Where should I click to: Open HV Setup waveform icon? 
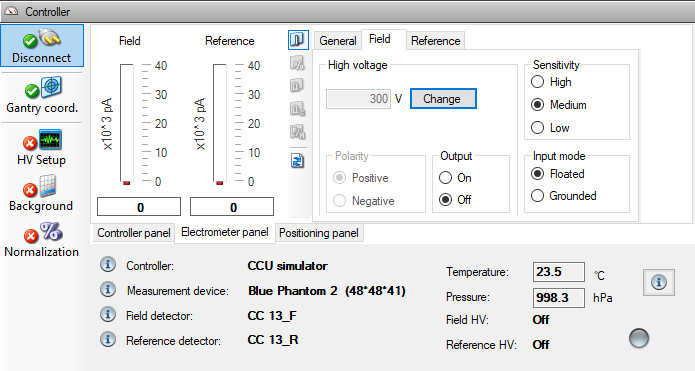point(50,140)
